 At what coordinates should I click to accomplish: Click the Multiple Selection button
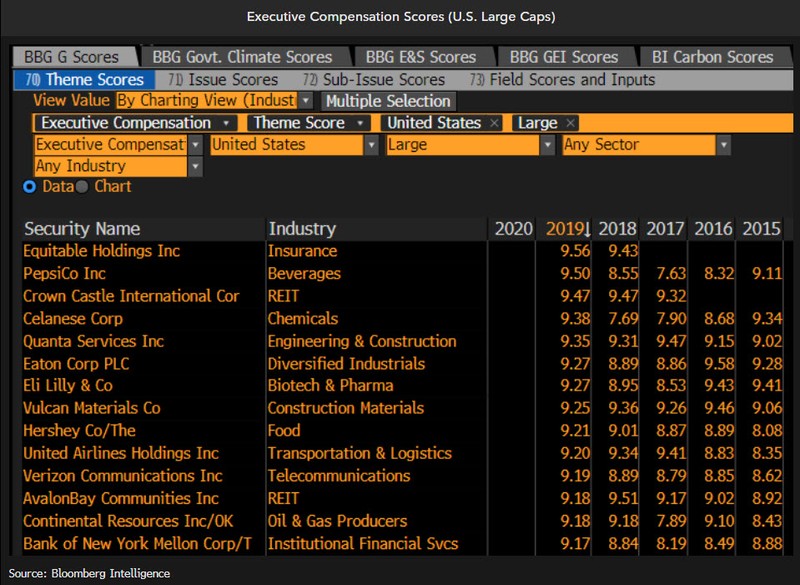tap(388, 101)
